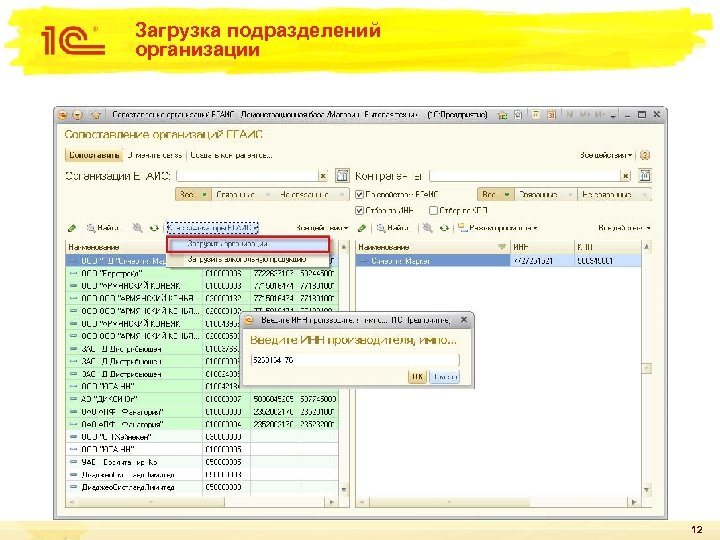Click the Создать контрагента button
The image size is (720, 540).
click(231, 155)
